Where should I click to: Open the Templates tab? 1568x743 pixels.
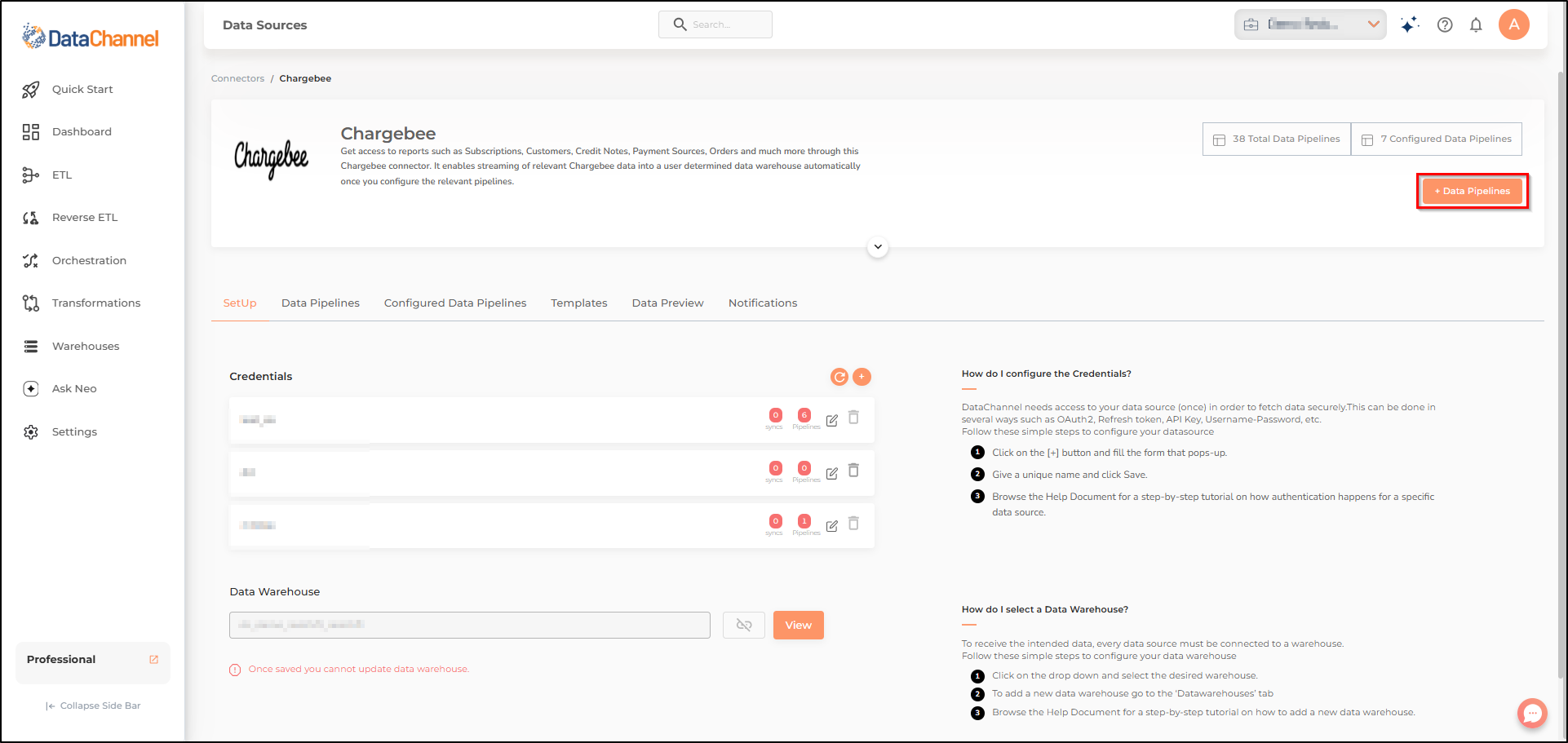point(579,303)
